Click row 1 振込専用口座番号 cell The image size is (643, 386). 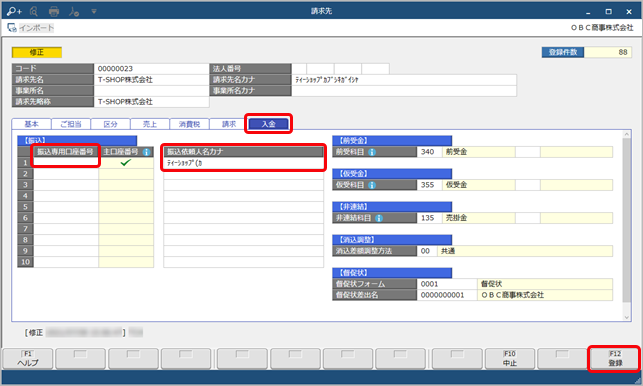point(66,163)
